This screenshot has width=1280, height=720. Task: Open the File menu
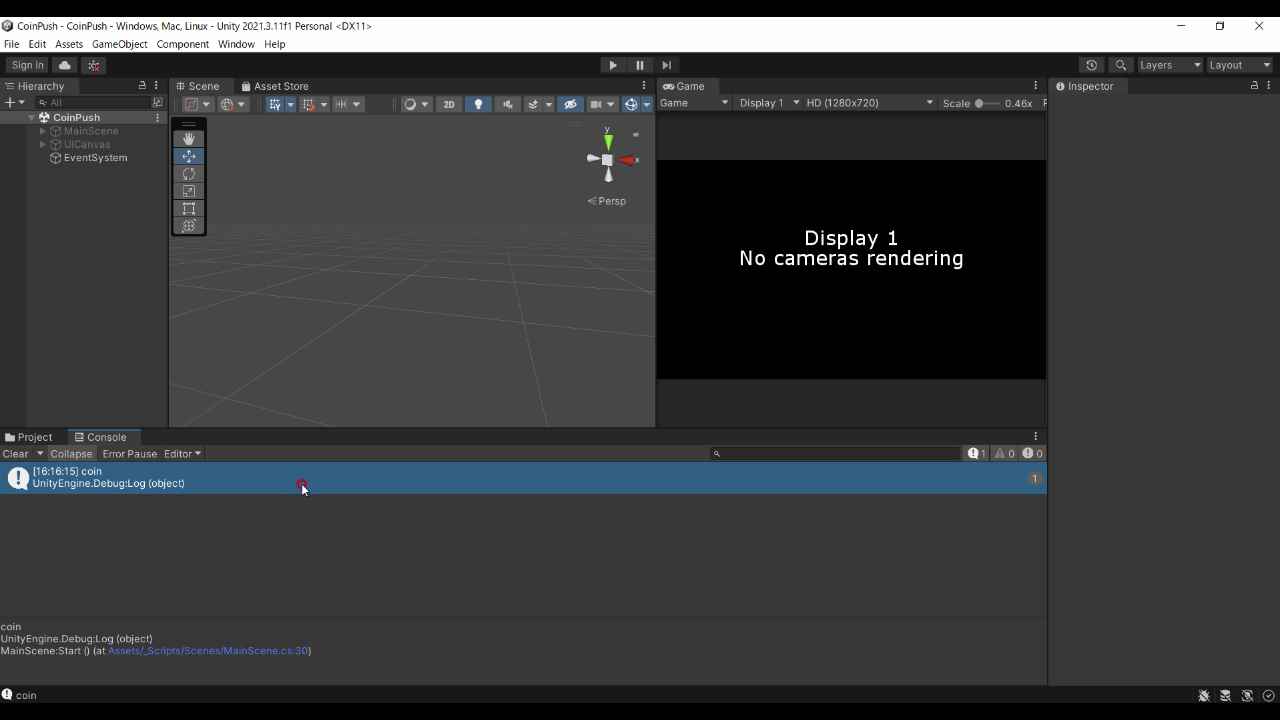coord(12,44)
